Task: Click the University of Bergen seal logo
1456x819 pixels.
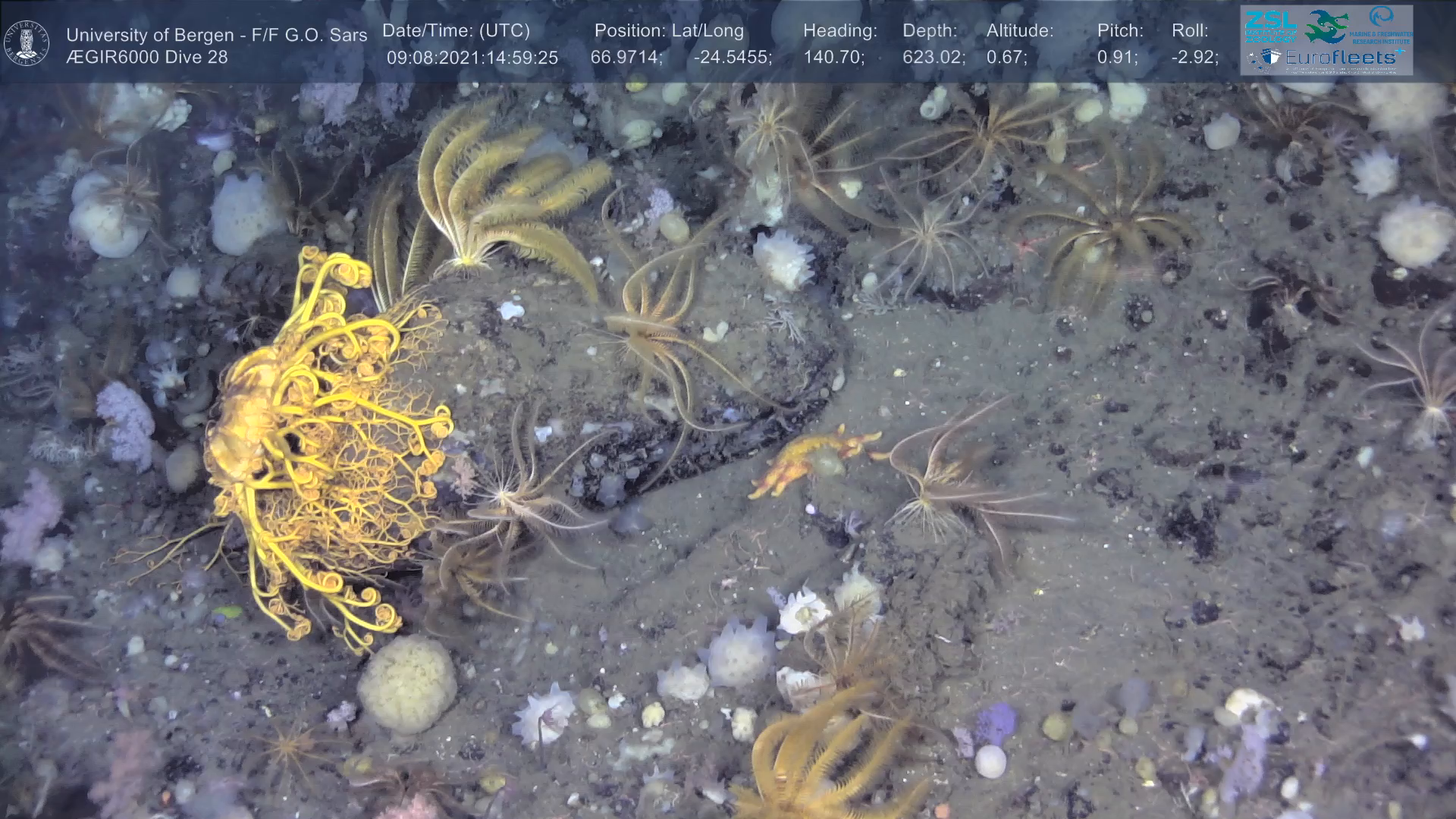Action: (27, 43)
